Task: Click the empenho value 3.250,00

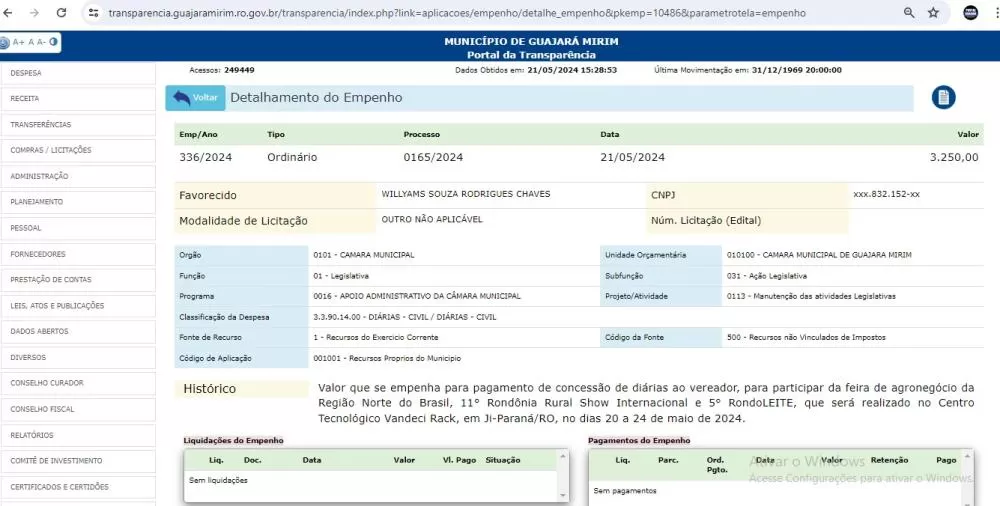Action: point(954,157)
